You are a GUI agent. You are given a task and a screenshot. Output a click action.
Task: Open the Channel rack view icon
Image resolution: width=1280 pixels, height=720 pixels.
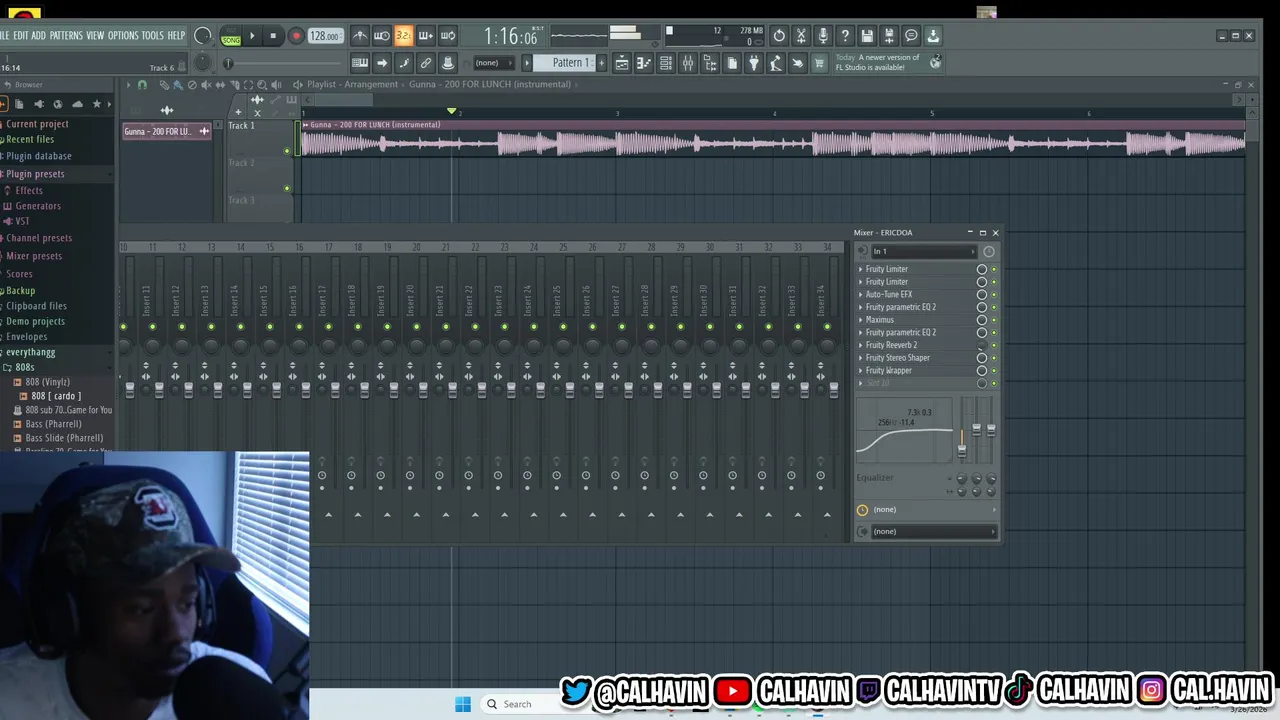[665, 63]
